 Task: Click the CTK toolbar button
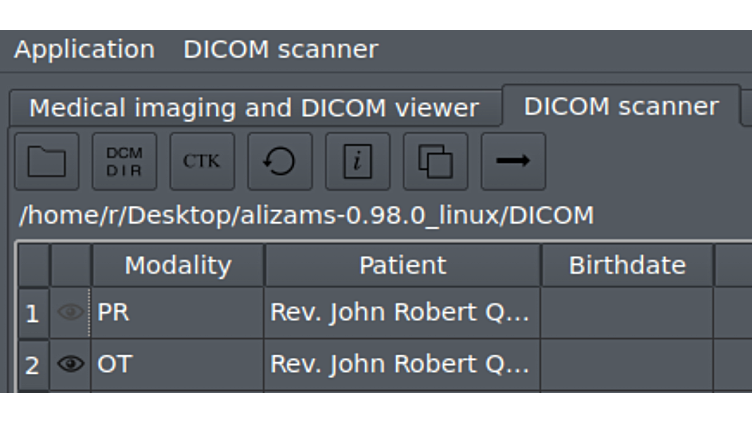tap(202, 161)
